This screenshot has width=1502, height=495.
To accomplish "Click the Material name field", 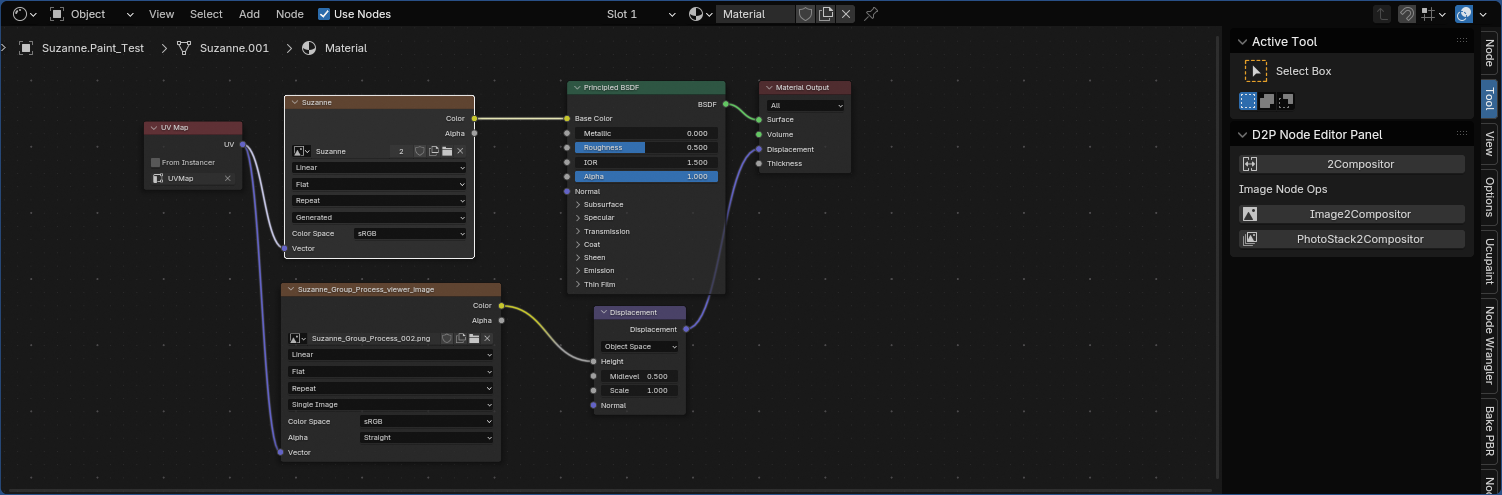I will coord(756,14).
